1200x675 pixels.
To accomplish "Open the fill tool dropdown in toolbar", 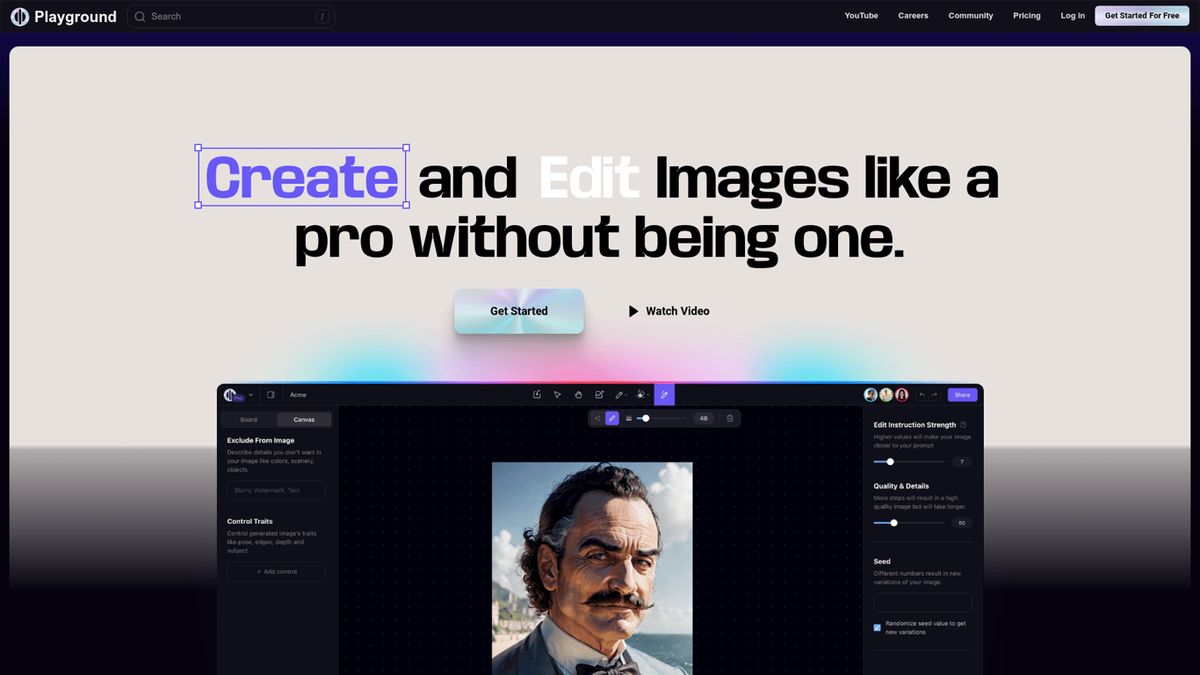I will point(643,395).
